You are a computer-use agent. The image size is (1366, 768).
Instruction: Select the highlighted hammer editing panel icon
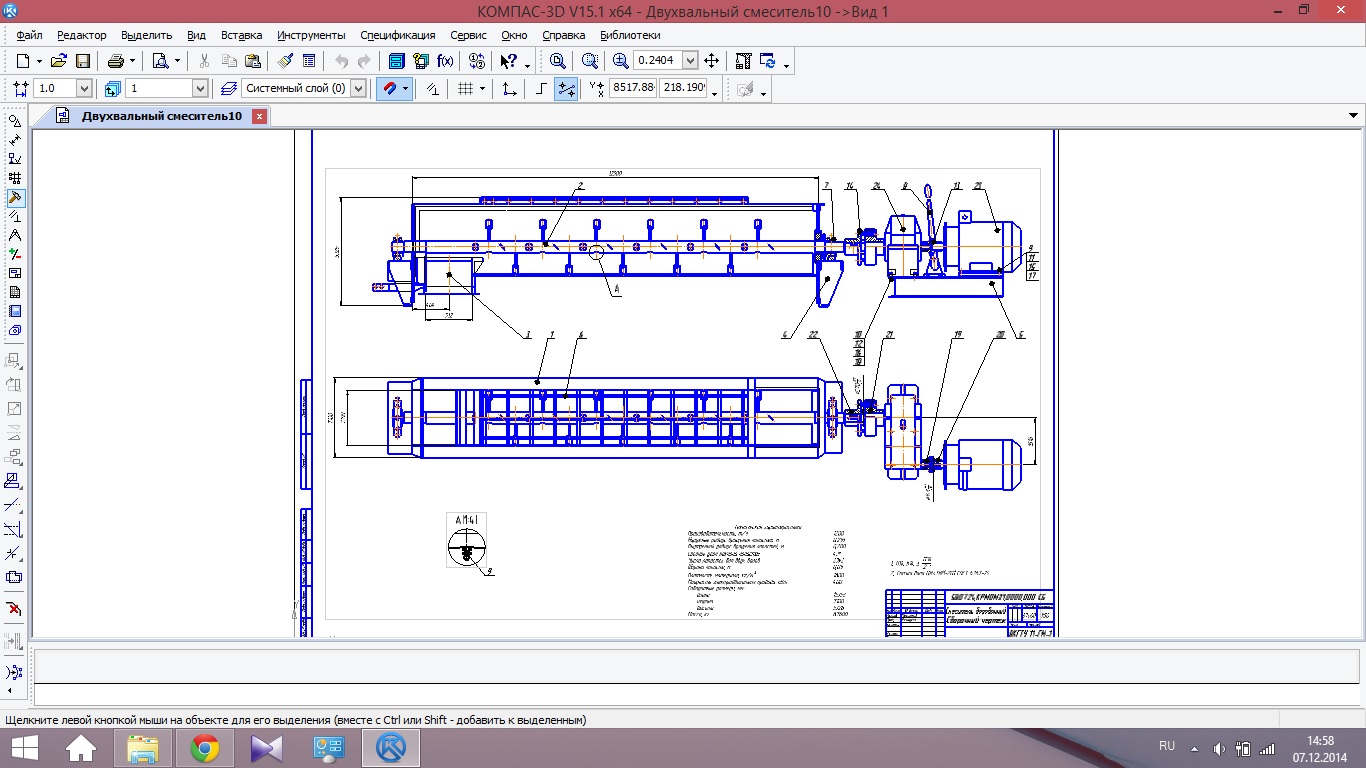(14, 197)
